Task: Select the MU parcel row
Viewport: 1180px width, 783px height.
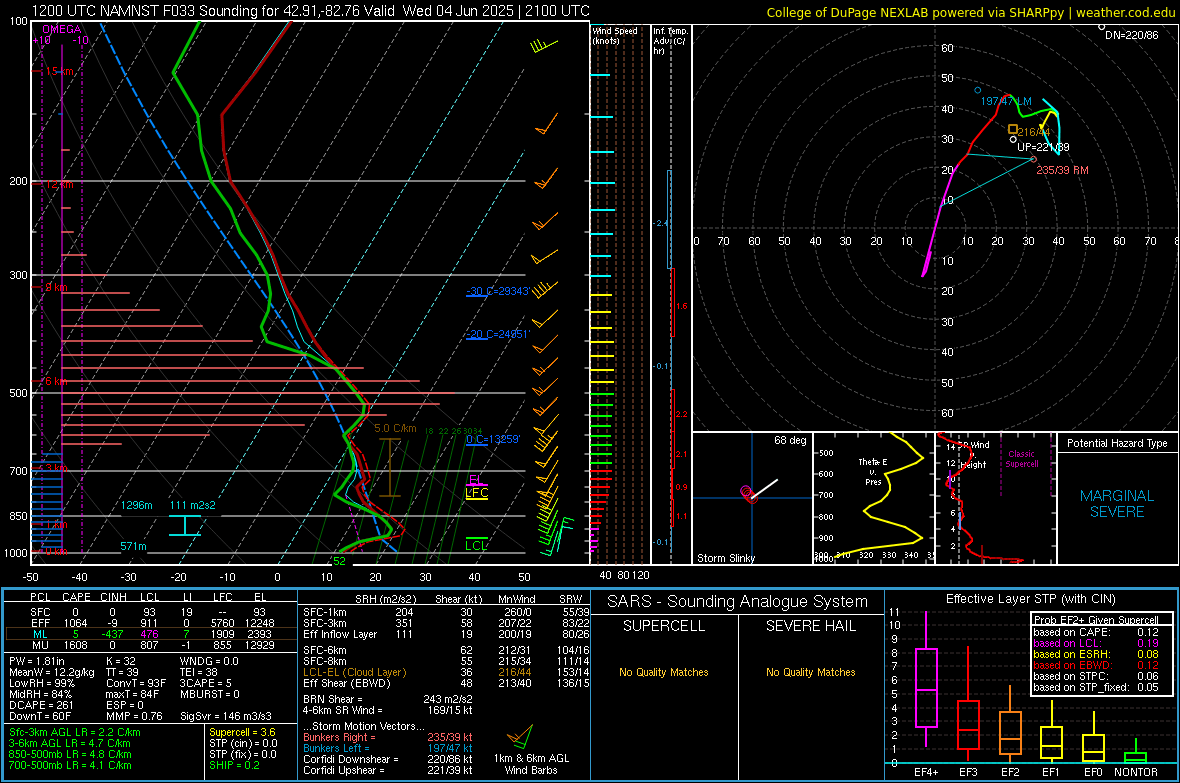Action: 151,645
